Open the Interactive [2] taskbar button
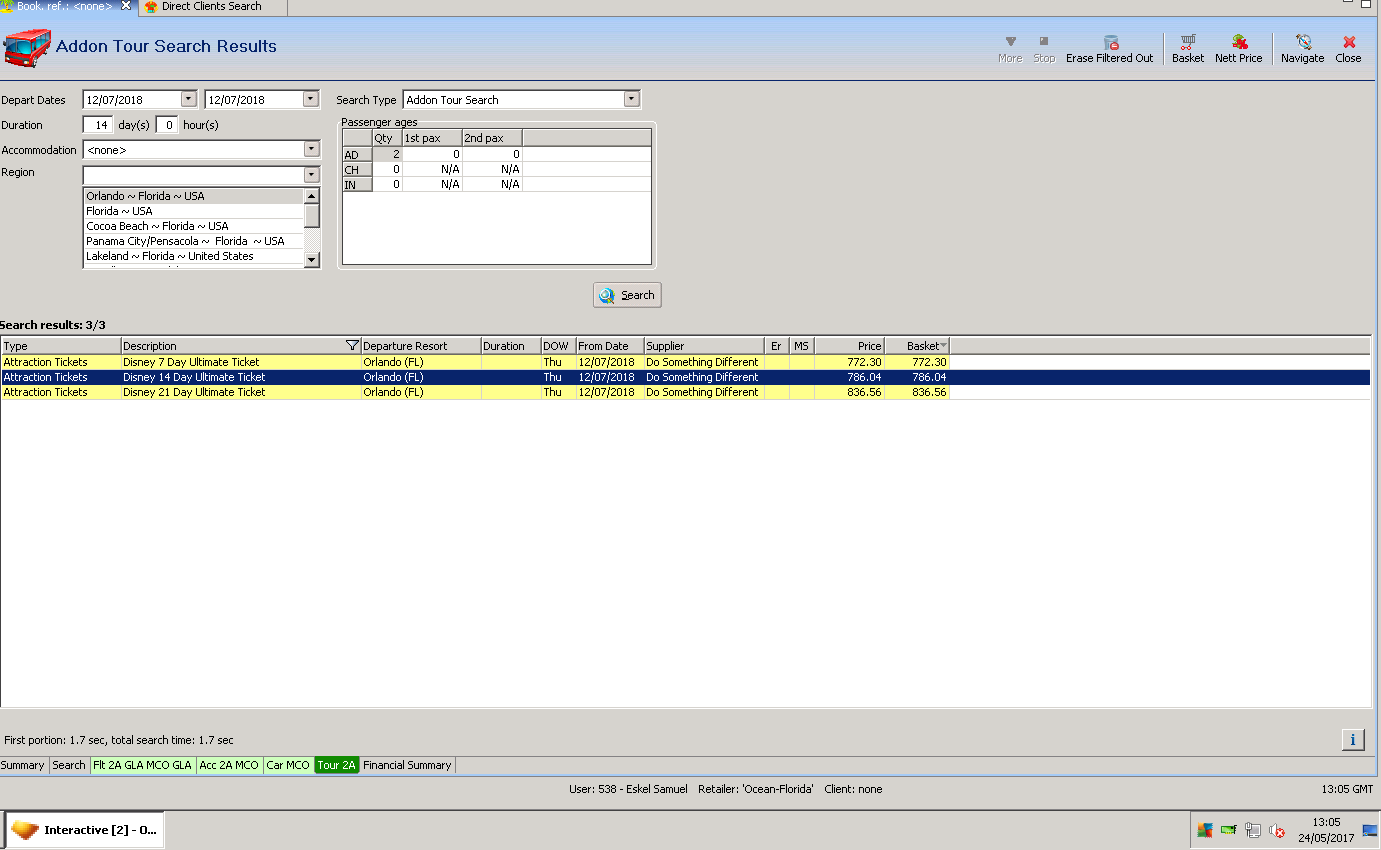The width and height of the screenshot is (1381, 850). pyautogui.click(x=85, y=830)
